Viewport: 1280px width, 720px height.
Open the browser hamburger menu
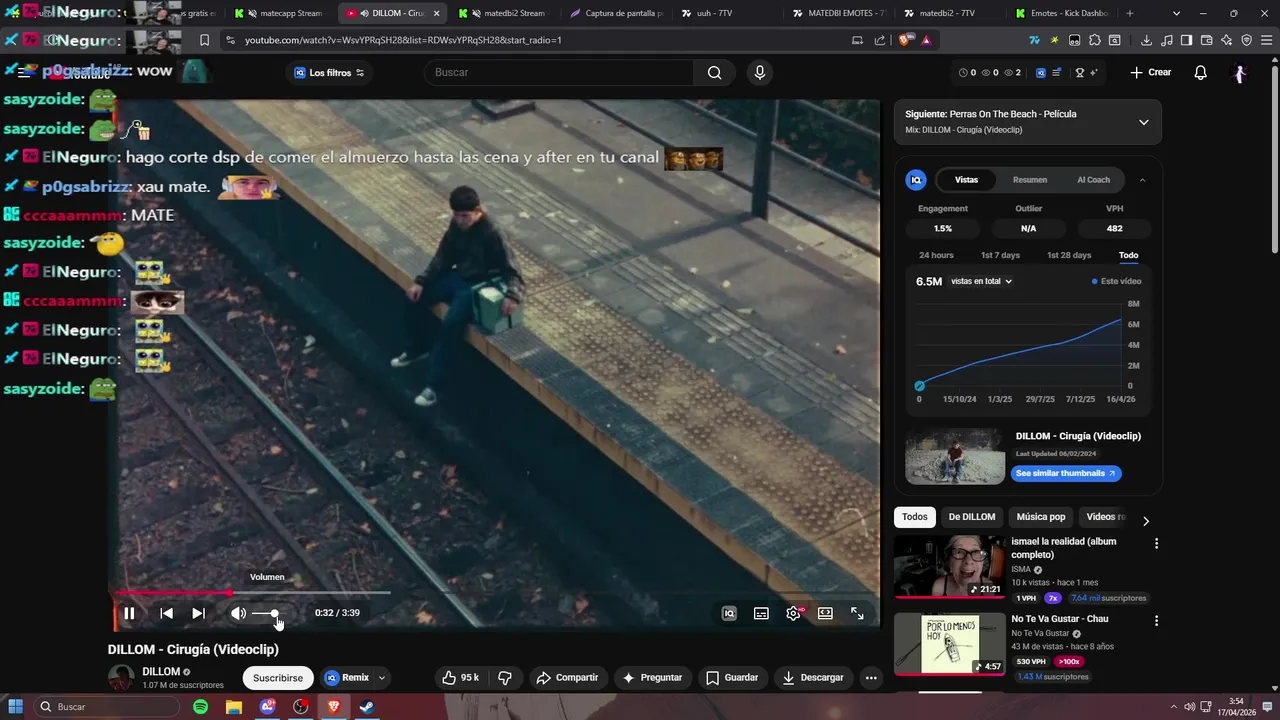[1266, 40]
